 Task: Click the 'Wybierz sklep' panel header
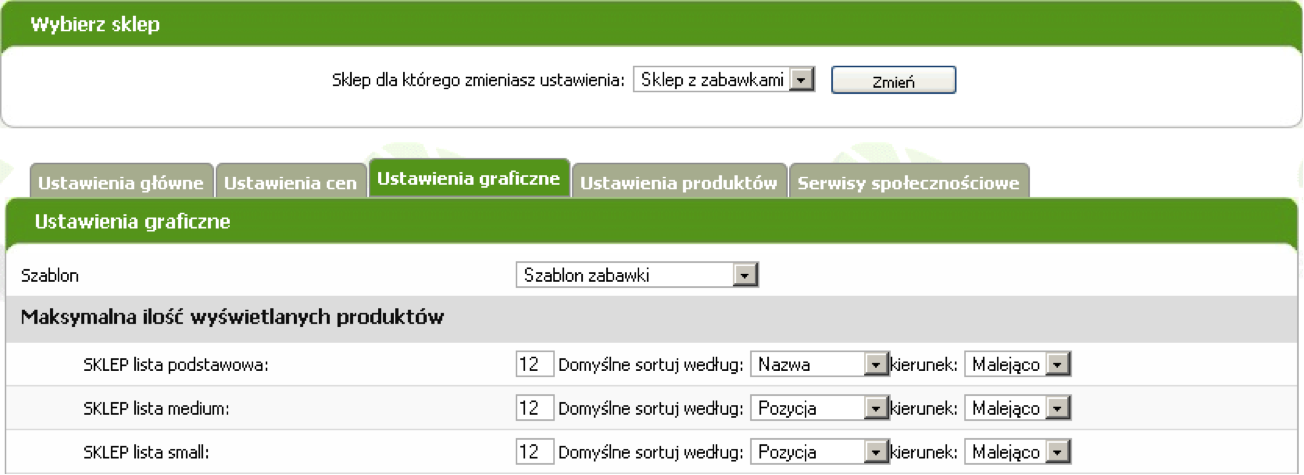click(x=95, y=25)
